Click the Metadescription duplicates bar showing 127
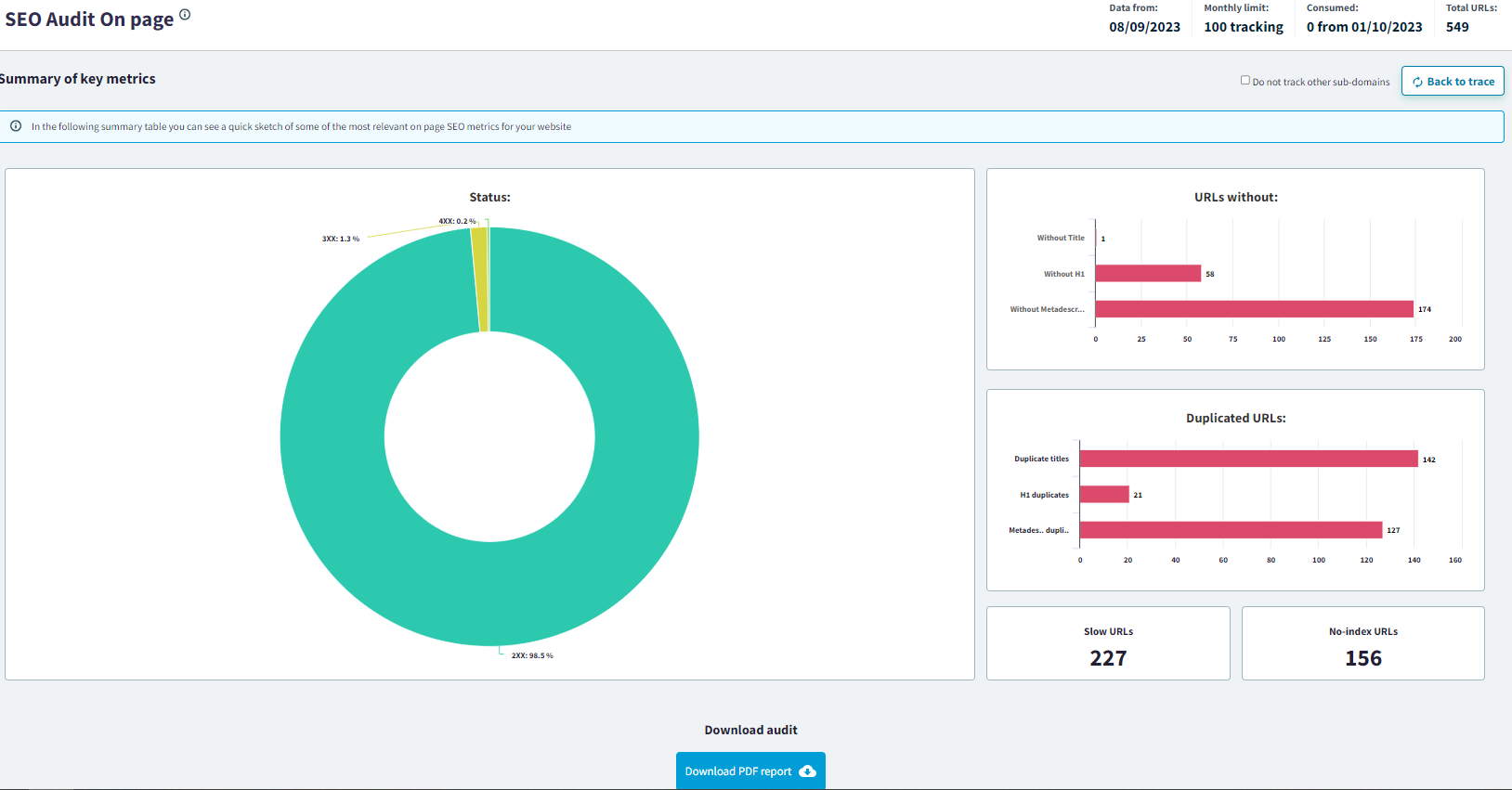 (x=1231, y=530)
